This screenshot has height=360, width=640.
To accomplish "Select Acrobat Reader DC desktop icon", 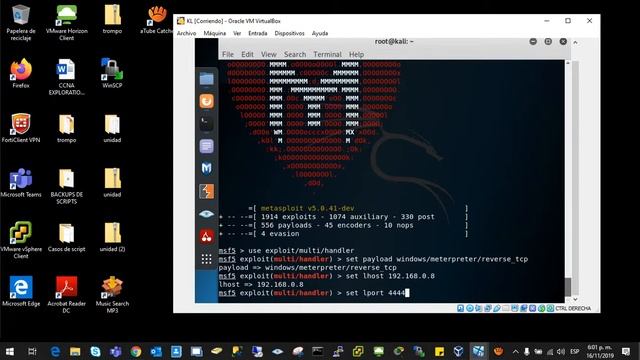I will point(67,296).
